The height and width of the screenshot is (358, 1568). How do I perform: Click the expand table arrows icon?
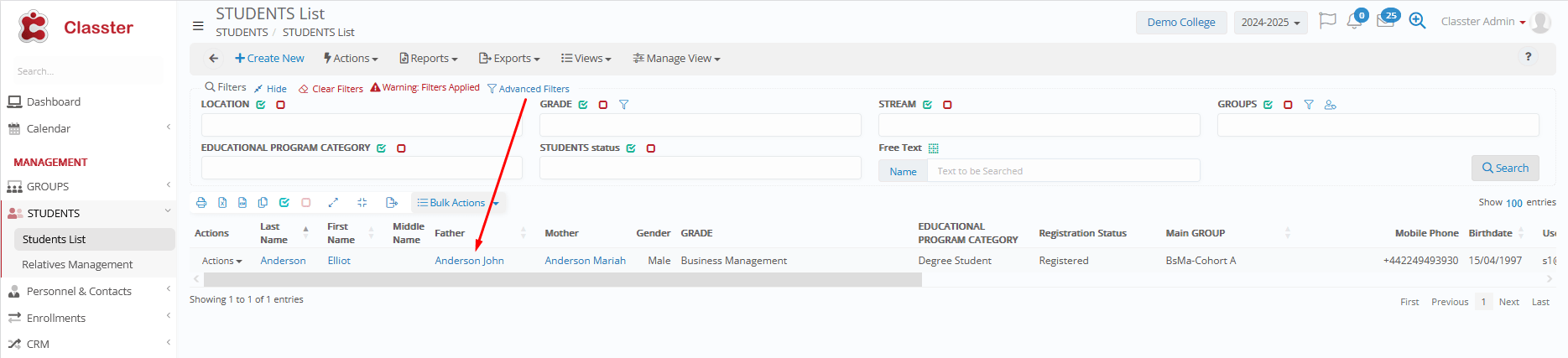point(333,203)
